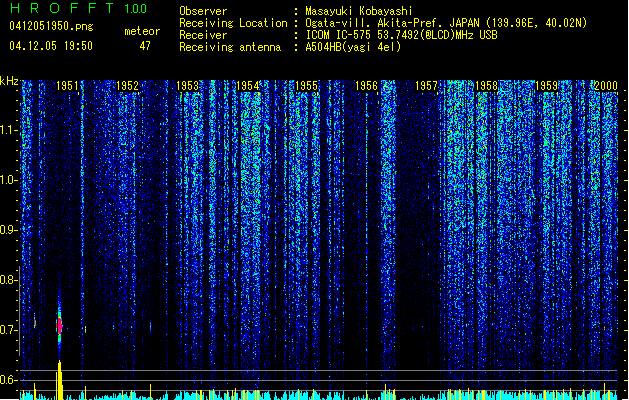The height and width of the screenshot is (400, 629).
Task: Click the bright red meteor echo near 0.7 kHz
Action: [59, 325]
